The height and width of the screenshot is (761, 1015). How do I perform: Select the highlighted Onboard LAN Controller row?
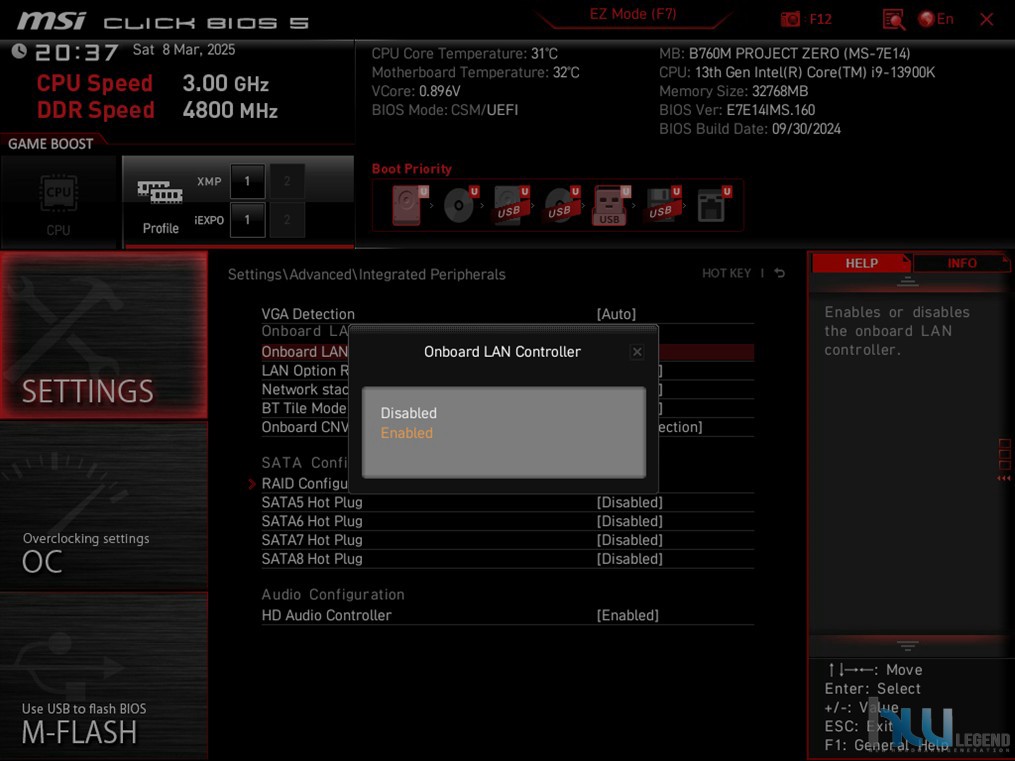click(x=305, y=352)
